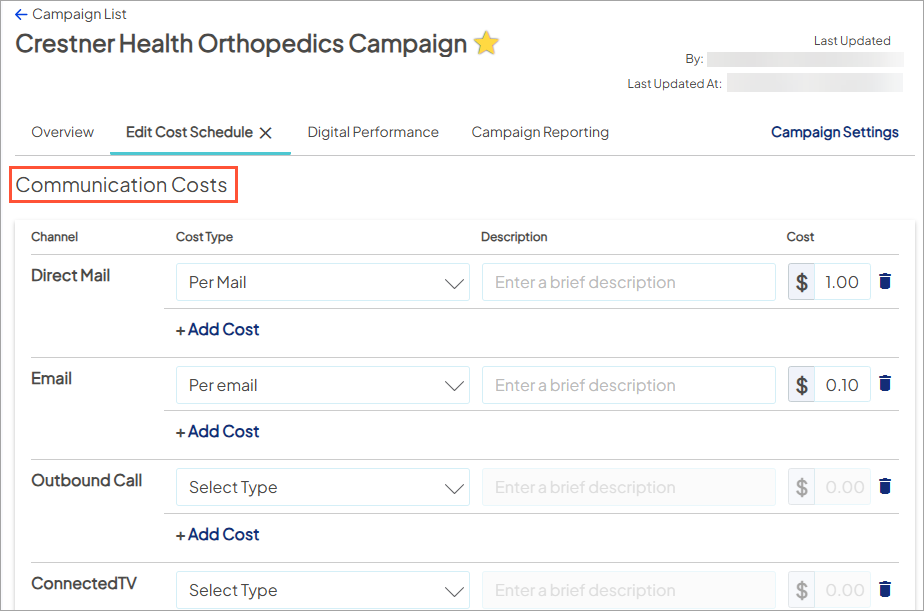Image resolution: width=924 pixels, height=611 pixels.
Task: Go back to Campaign List
Action: [x=70, y=15]
